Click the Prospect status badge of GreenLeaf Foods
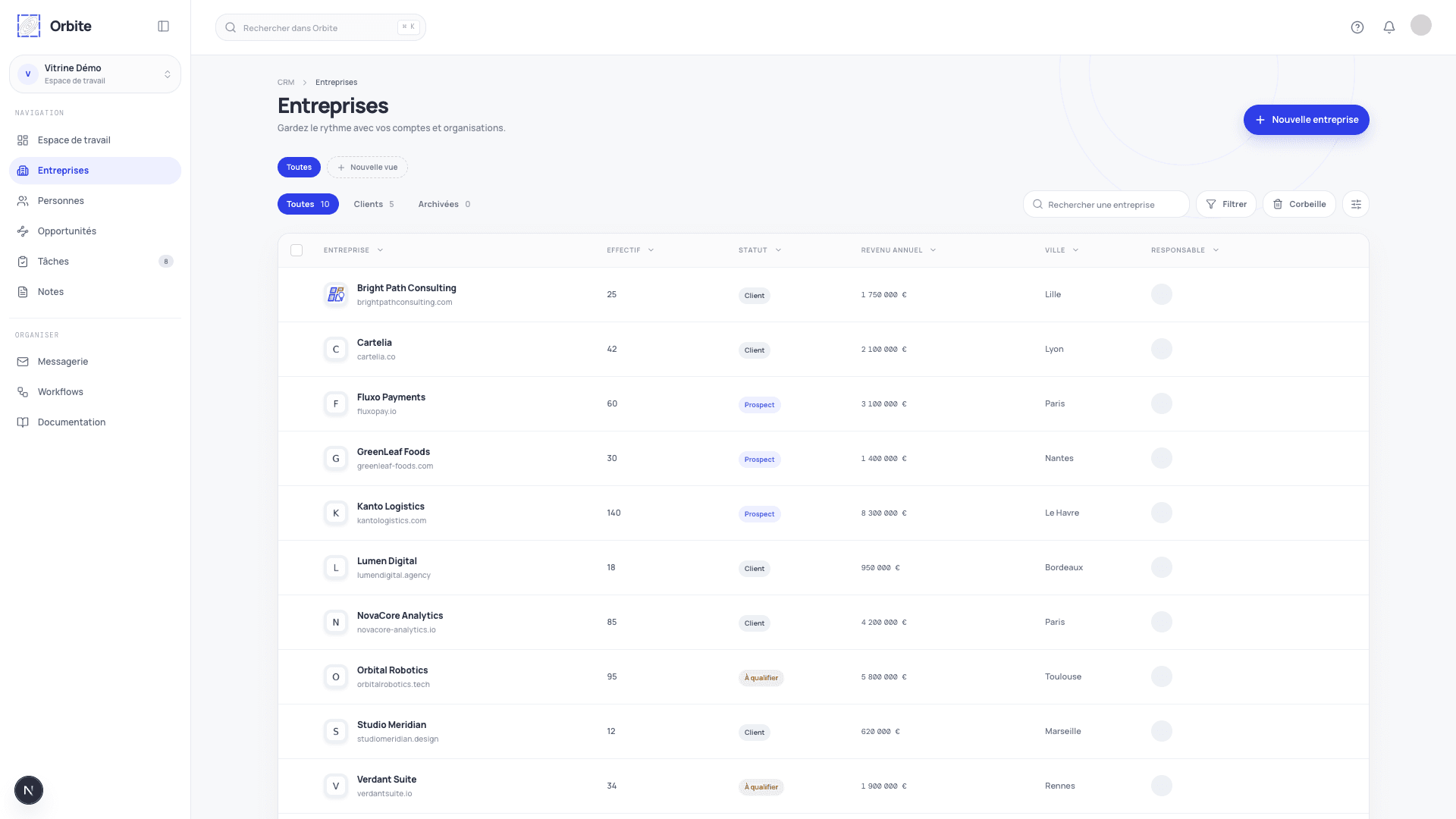This screenshot has width=1456, height=819. click(x=759, y=460)
